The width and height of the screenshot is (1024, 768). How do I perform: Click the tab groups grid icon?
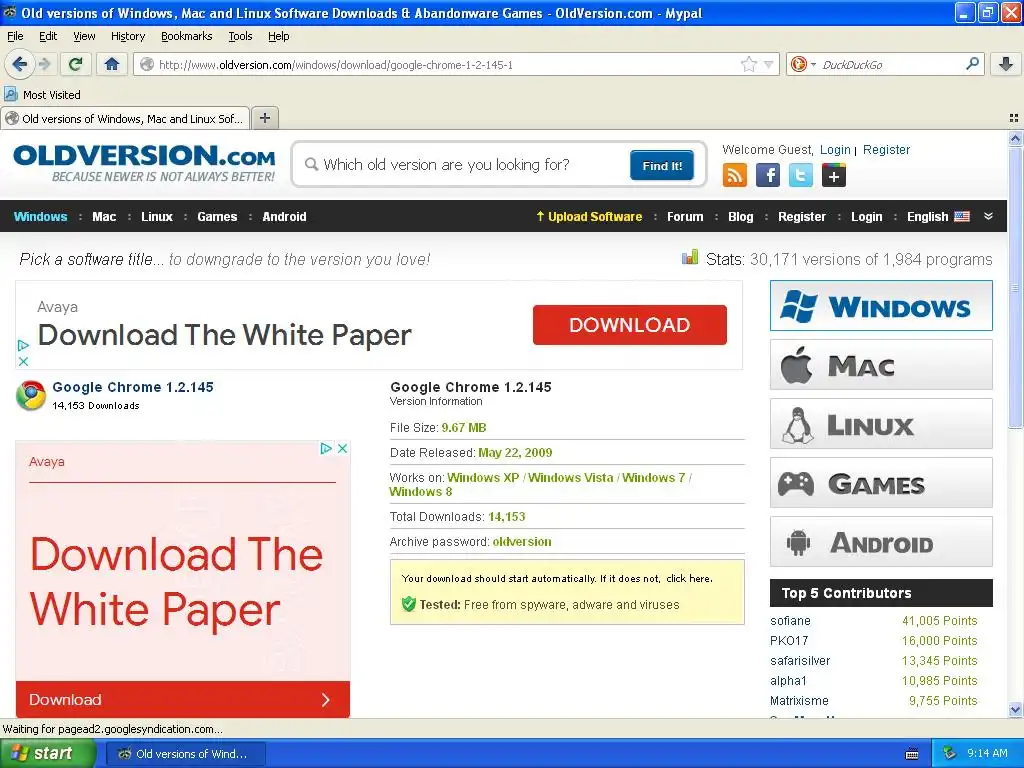(x=1014, y=118)
